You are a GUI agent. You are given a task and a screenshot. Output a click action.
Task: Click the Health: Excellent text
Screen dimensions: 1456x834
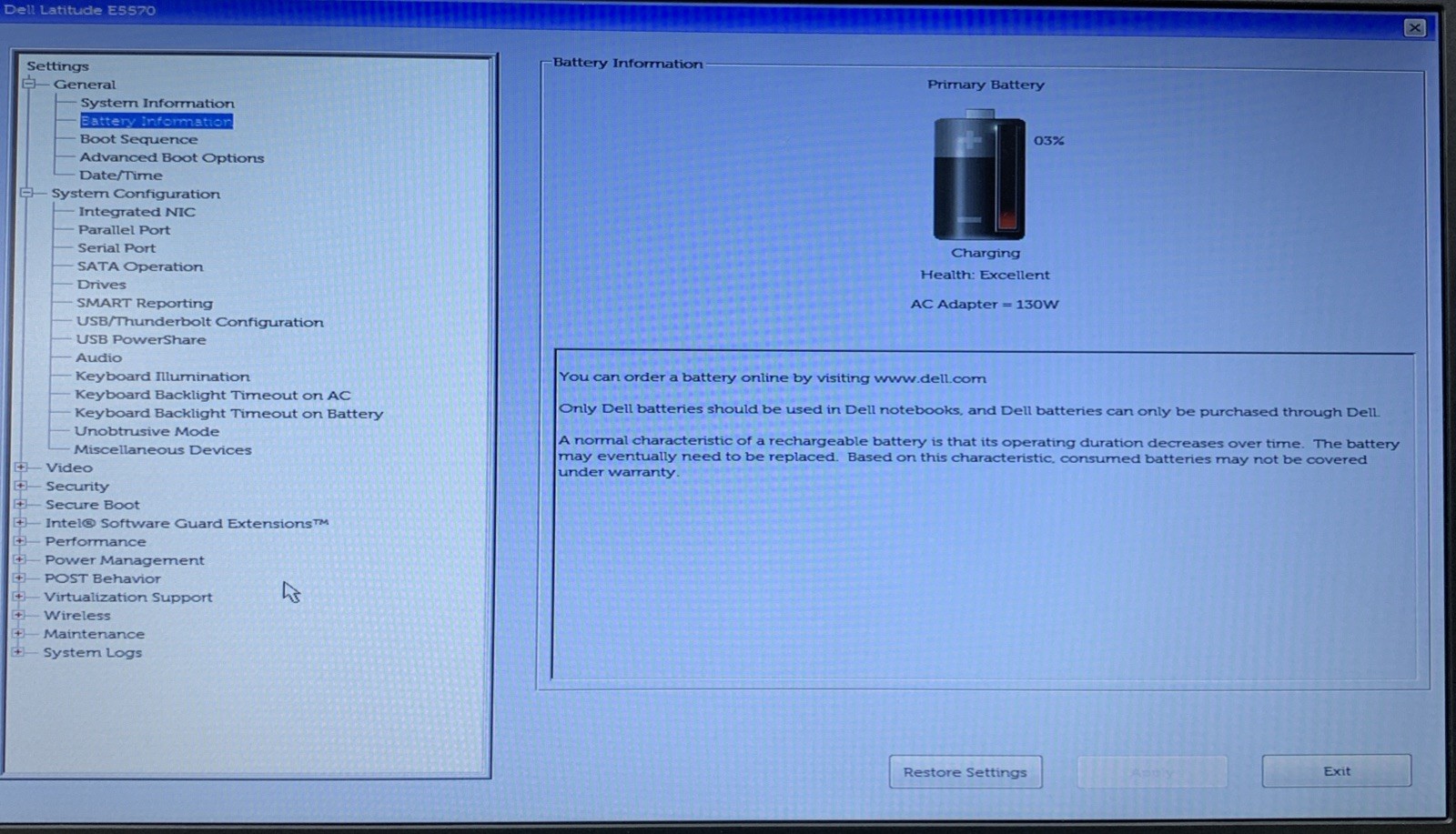coord(985,275)
